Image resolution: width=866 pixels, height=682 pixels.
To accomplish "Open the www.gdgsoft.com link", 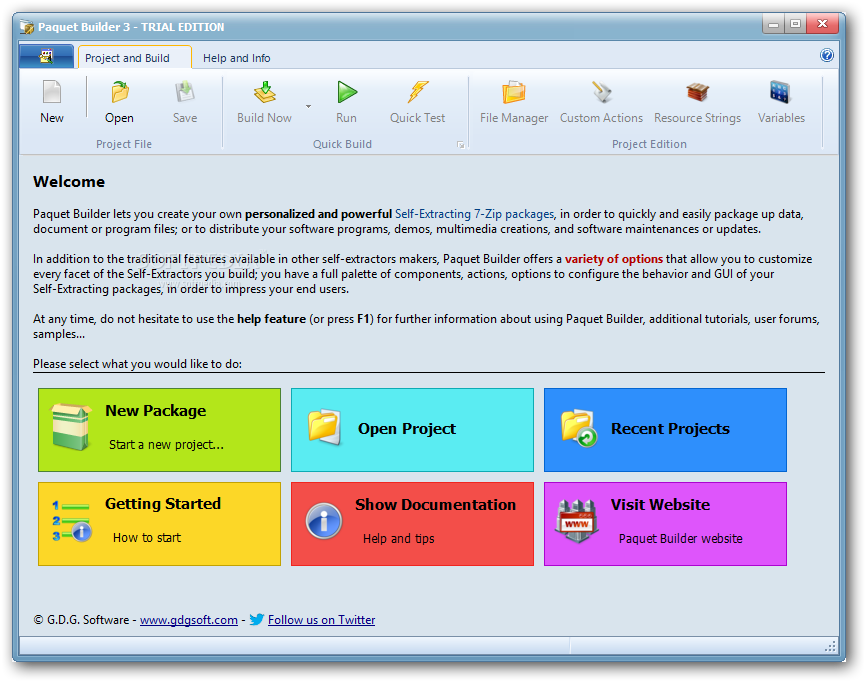I will click(189, 620).
